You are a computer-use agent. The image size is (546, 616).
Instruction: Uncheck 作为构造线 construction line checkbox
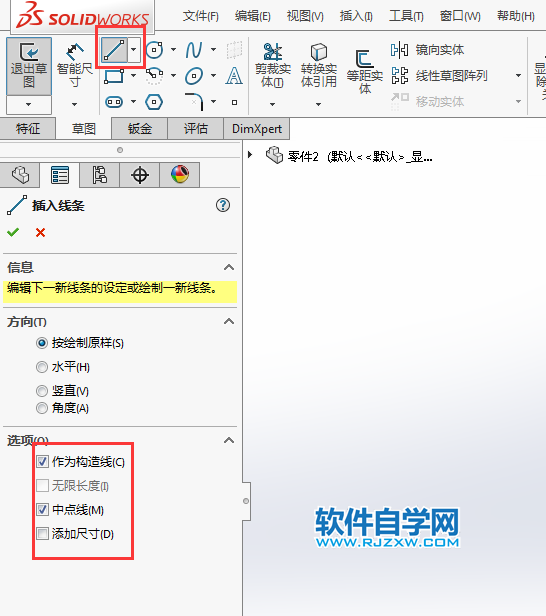point(42,461)
